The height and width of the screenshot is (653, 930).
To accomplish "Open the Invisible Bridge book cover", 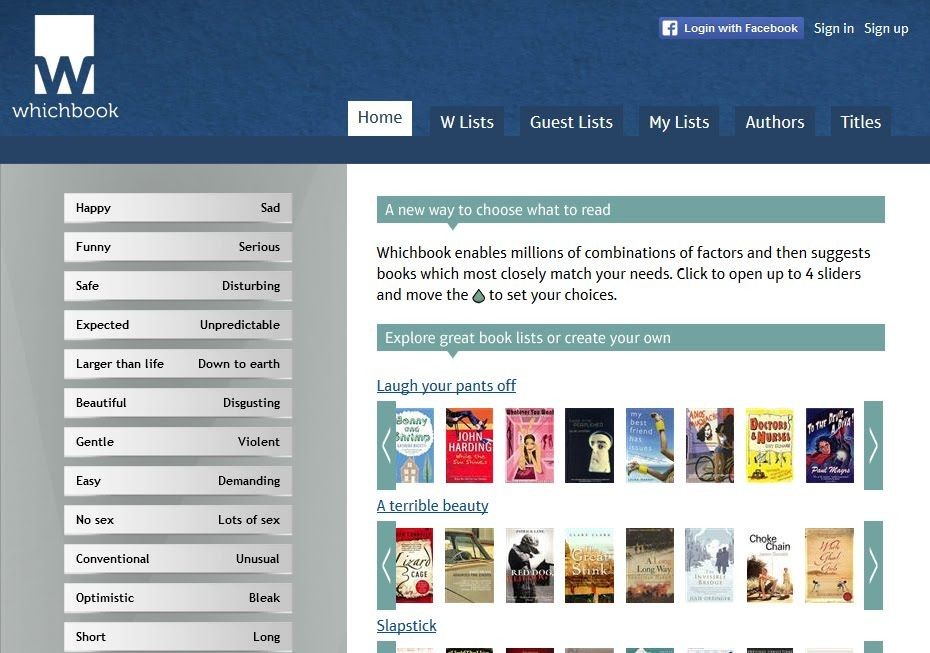I will 709,565.
